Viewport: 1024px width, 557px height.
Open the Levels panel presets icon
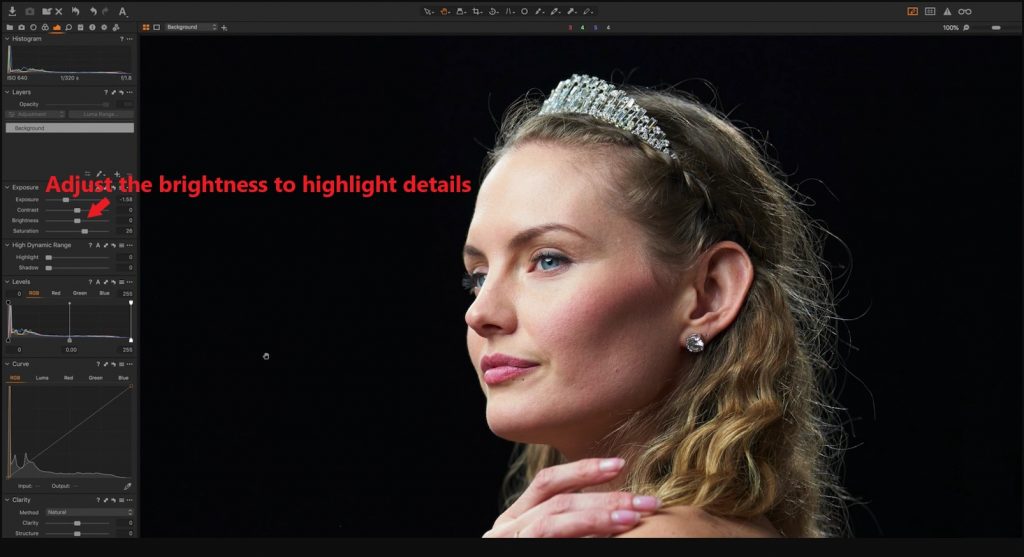click(x=121, y=282)
